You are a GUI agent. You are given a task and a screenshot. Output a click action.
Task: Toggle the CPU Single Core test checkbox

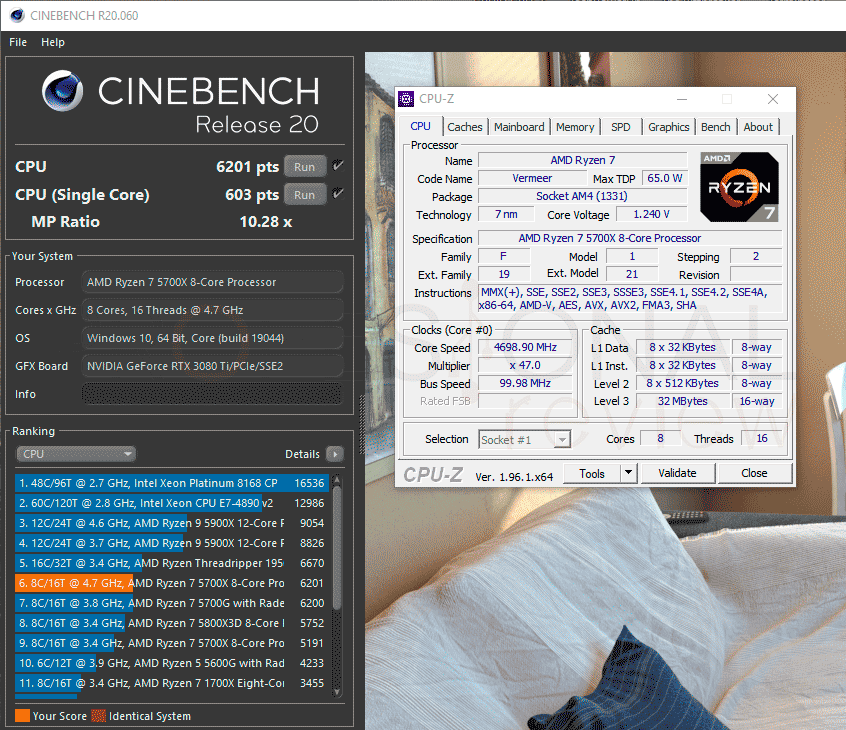point(338,194)
